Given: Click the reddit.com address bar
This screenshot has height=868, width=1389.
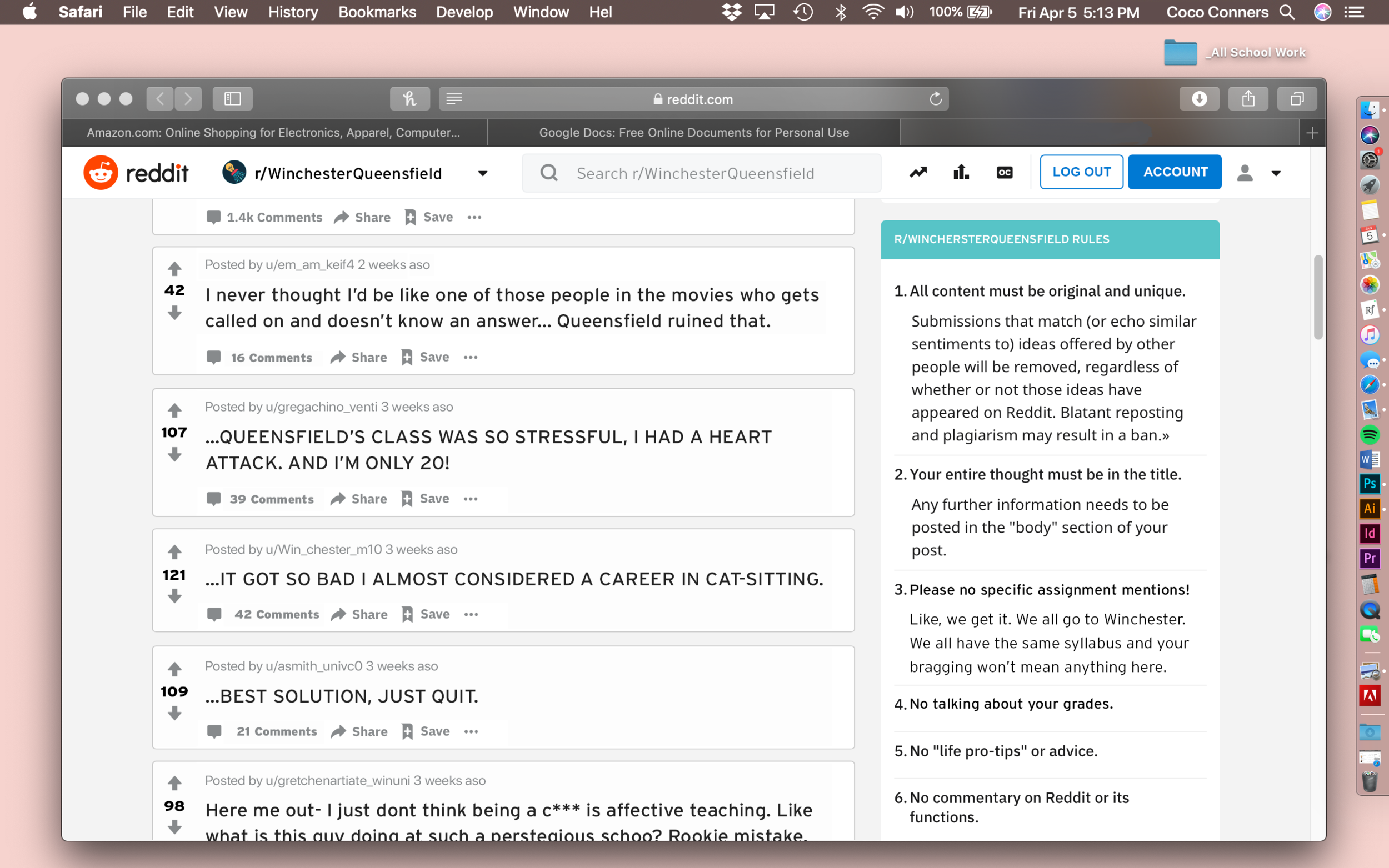Looking at the screenshot, I should pos(693,99).
